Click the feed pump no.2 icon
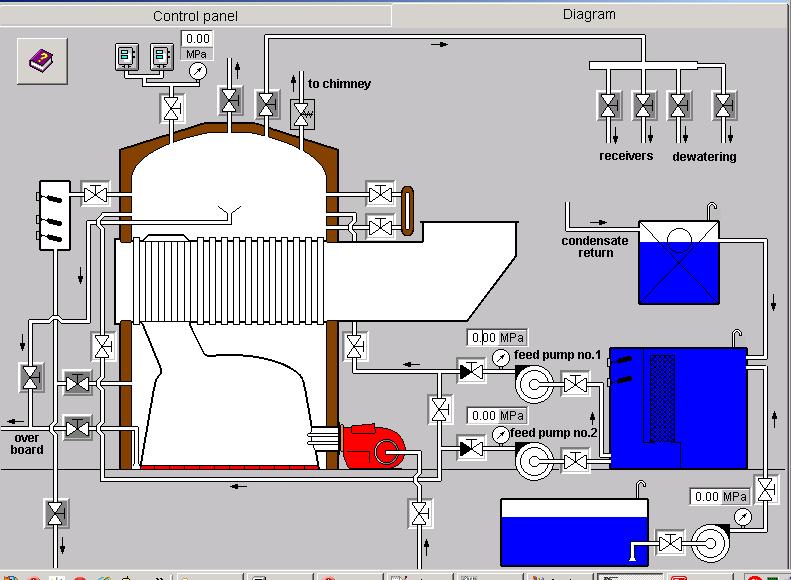Image resolution: width=791 pixels, height=580 pixels. 531,460
